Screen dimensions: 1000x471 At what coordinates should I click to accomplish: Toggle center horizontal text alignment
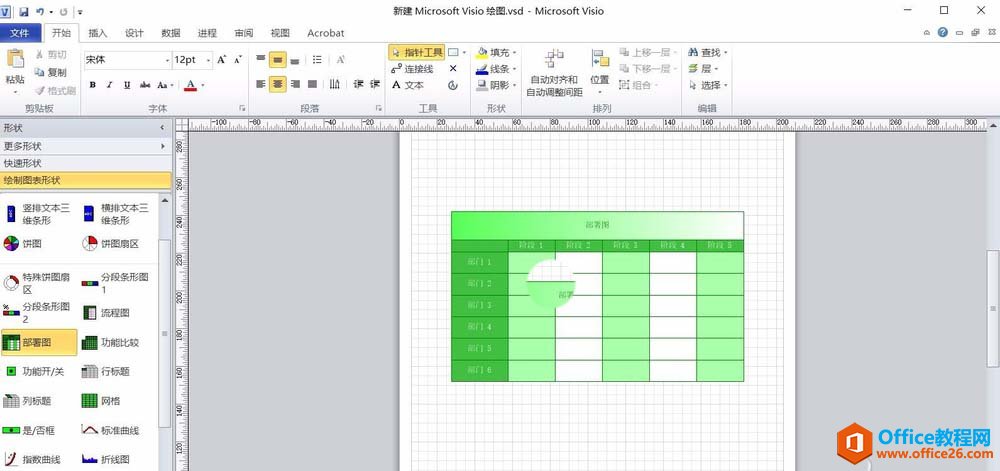(277, 84)
